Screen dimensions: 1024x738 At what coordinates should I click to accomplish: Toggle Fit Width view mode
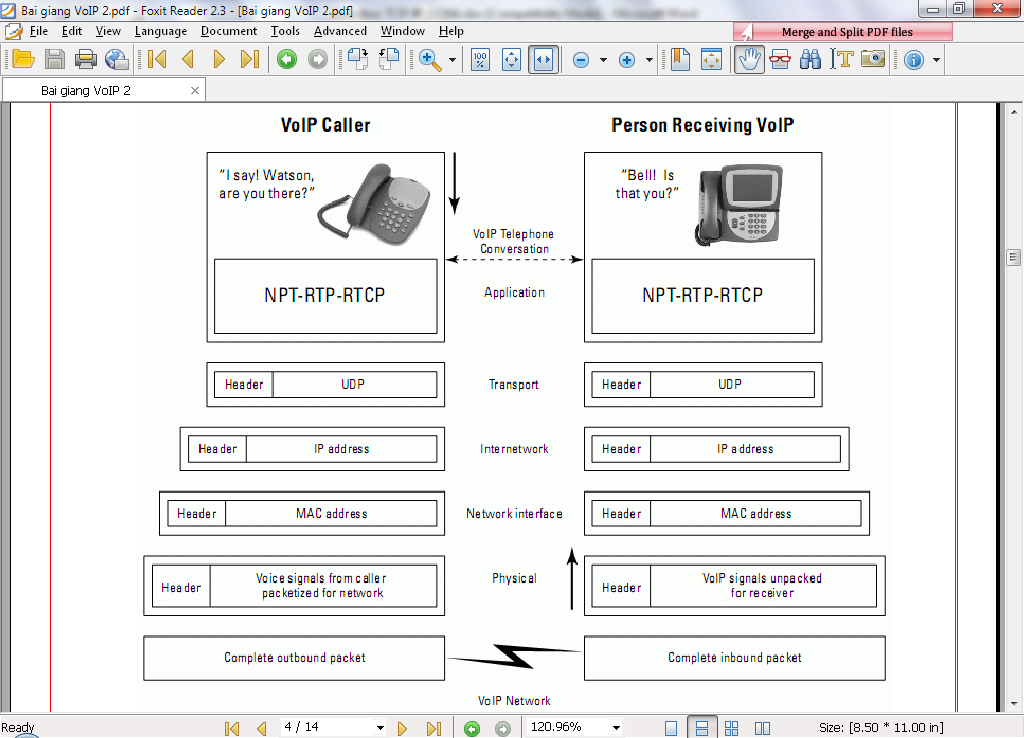[x=543, y=59]
